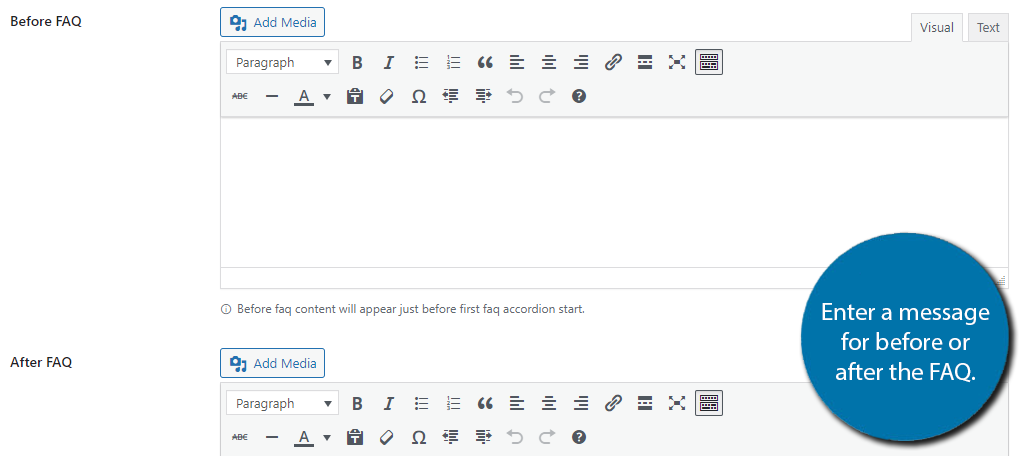1024x456 pixels.
Task: Toggle strikethrough in Before FAQ editor
Action: pyautogui.click(x=240, y=97)
